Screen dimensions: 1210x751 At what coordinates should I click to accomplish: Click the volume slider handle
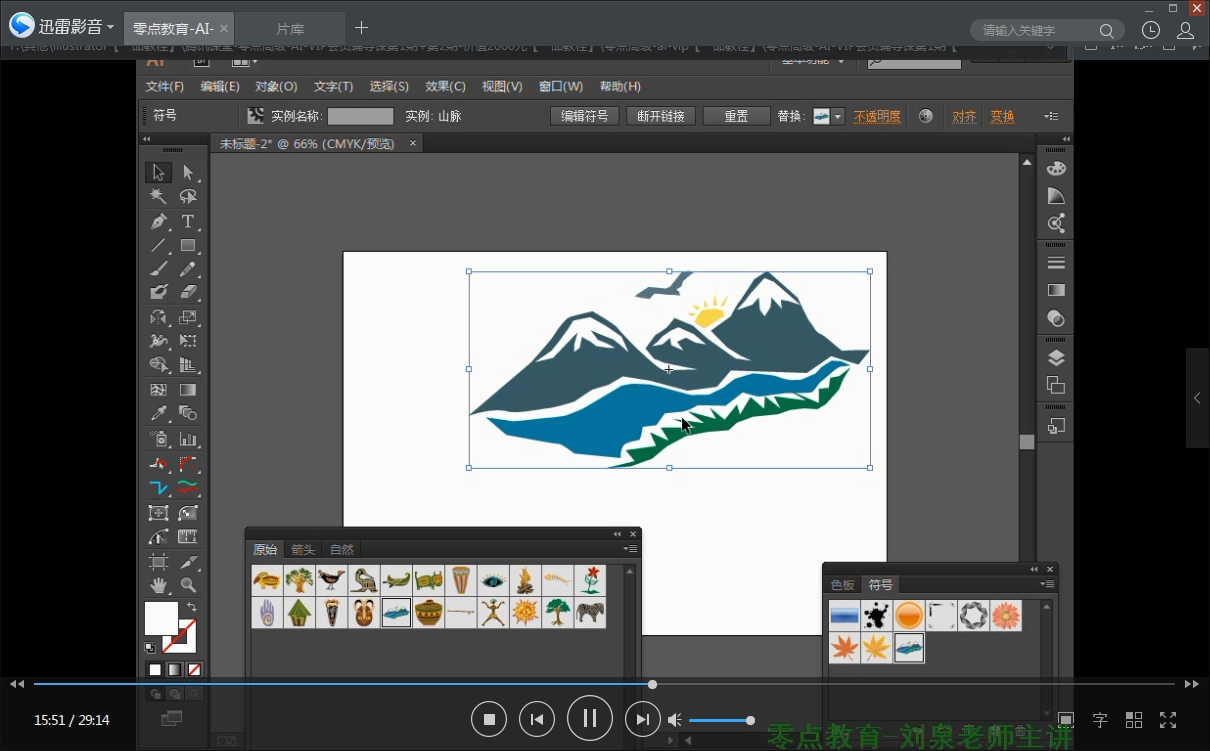pos(750,720)
